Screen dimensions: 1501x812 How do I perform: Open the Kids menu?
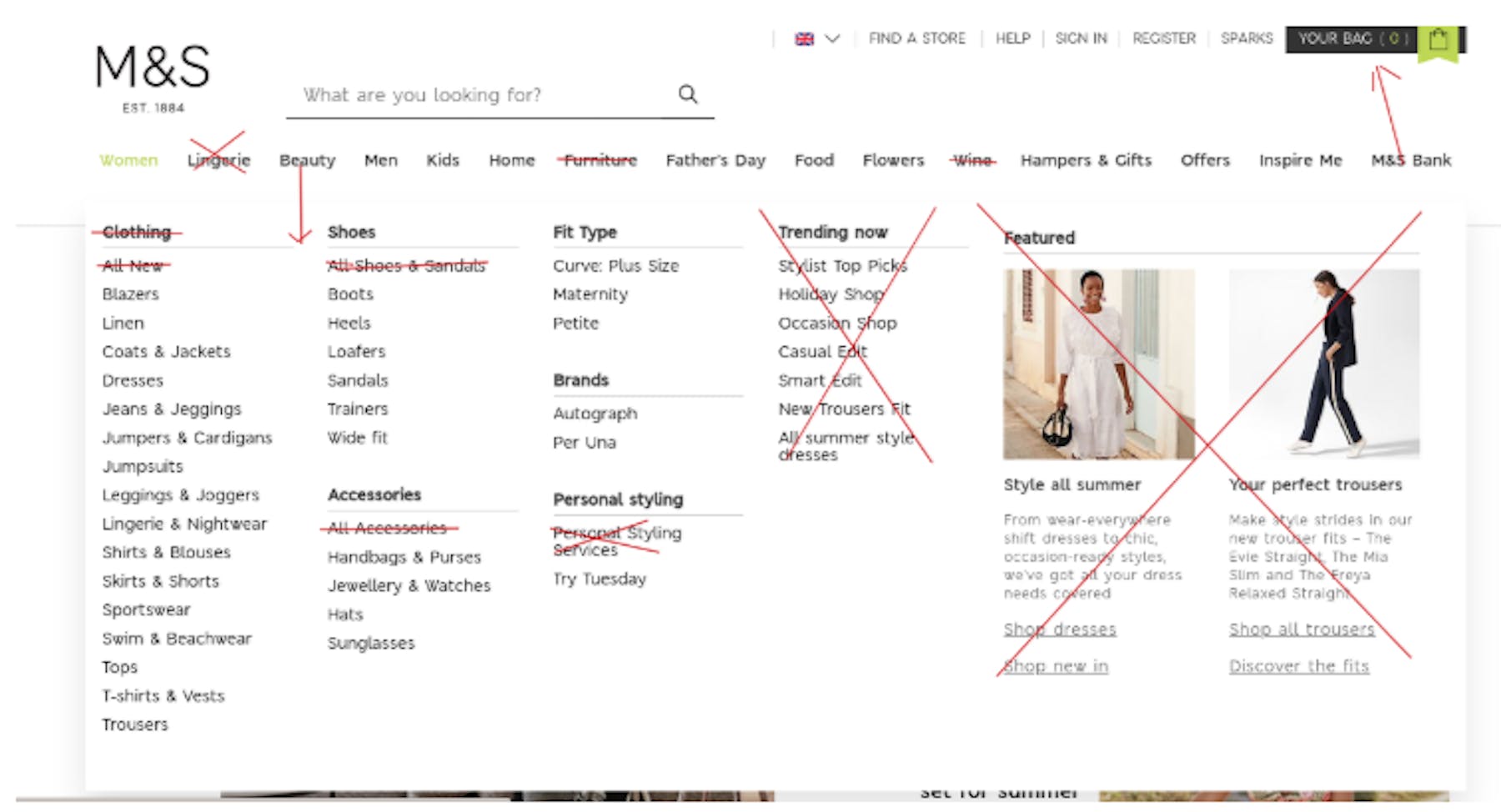coord(443,160)
